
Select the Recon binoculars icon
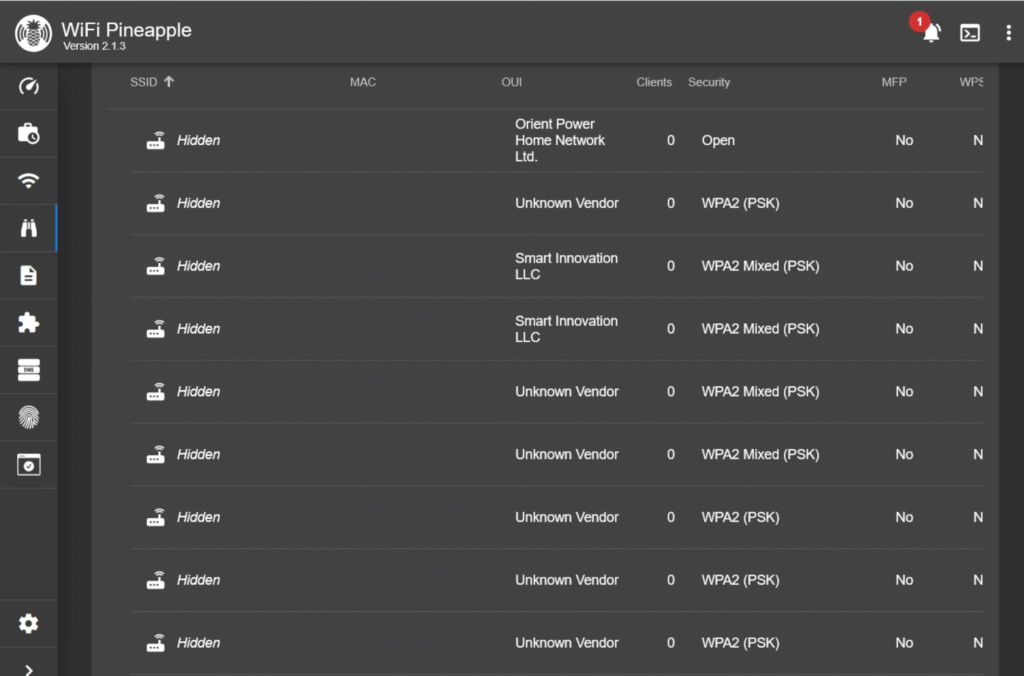pos(29,228)
